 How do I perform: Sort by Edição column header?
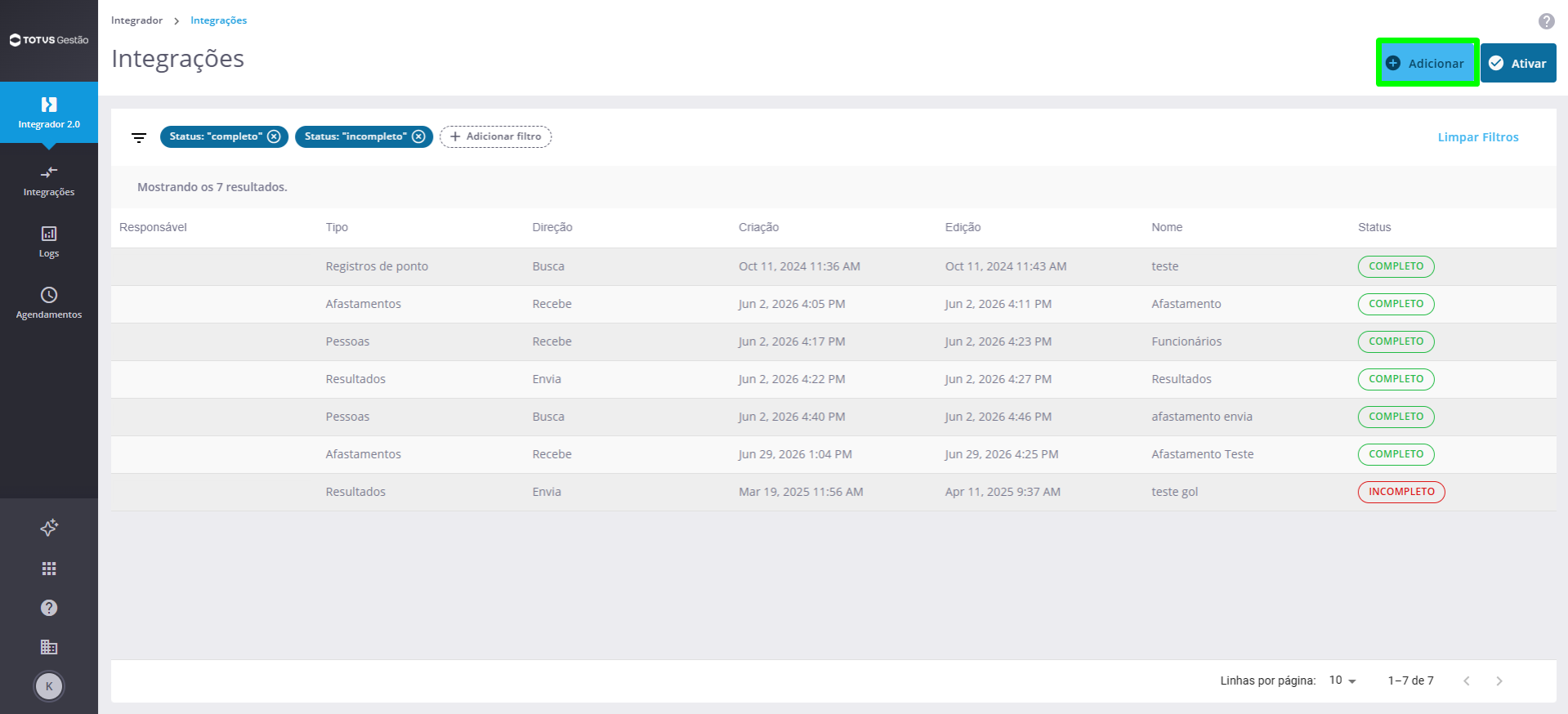coord(963,227)
